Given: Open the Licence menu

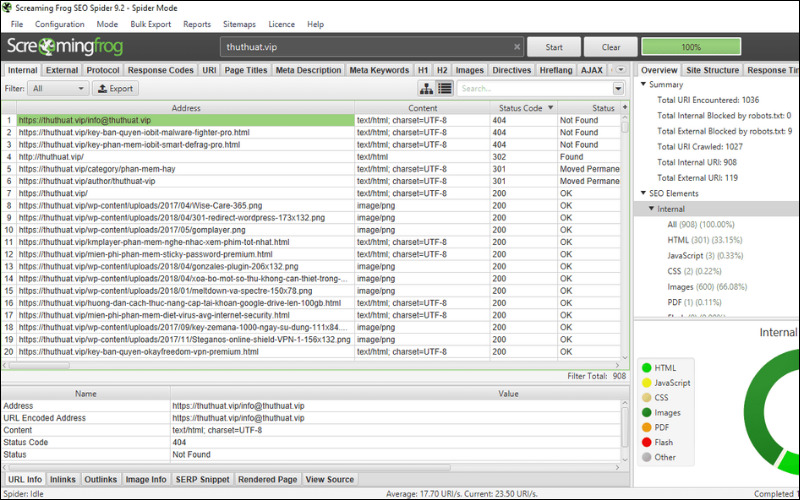Looking at the screenshot, I should point(282,24).
